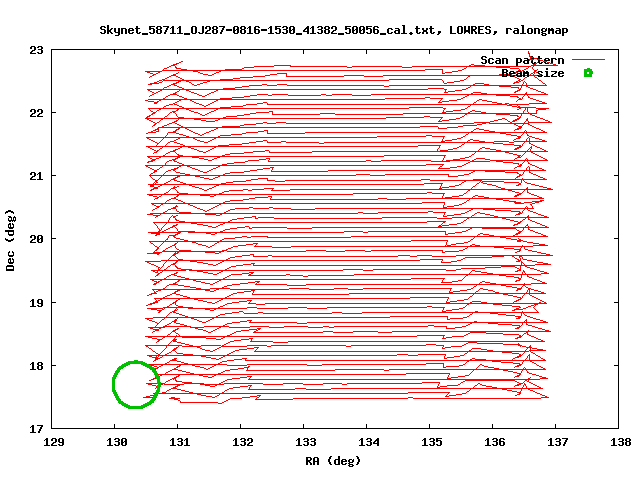Click x-axis tick label 138
The height and width of the screenshot is (480, 640).
[620, 442]
